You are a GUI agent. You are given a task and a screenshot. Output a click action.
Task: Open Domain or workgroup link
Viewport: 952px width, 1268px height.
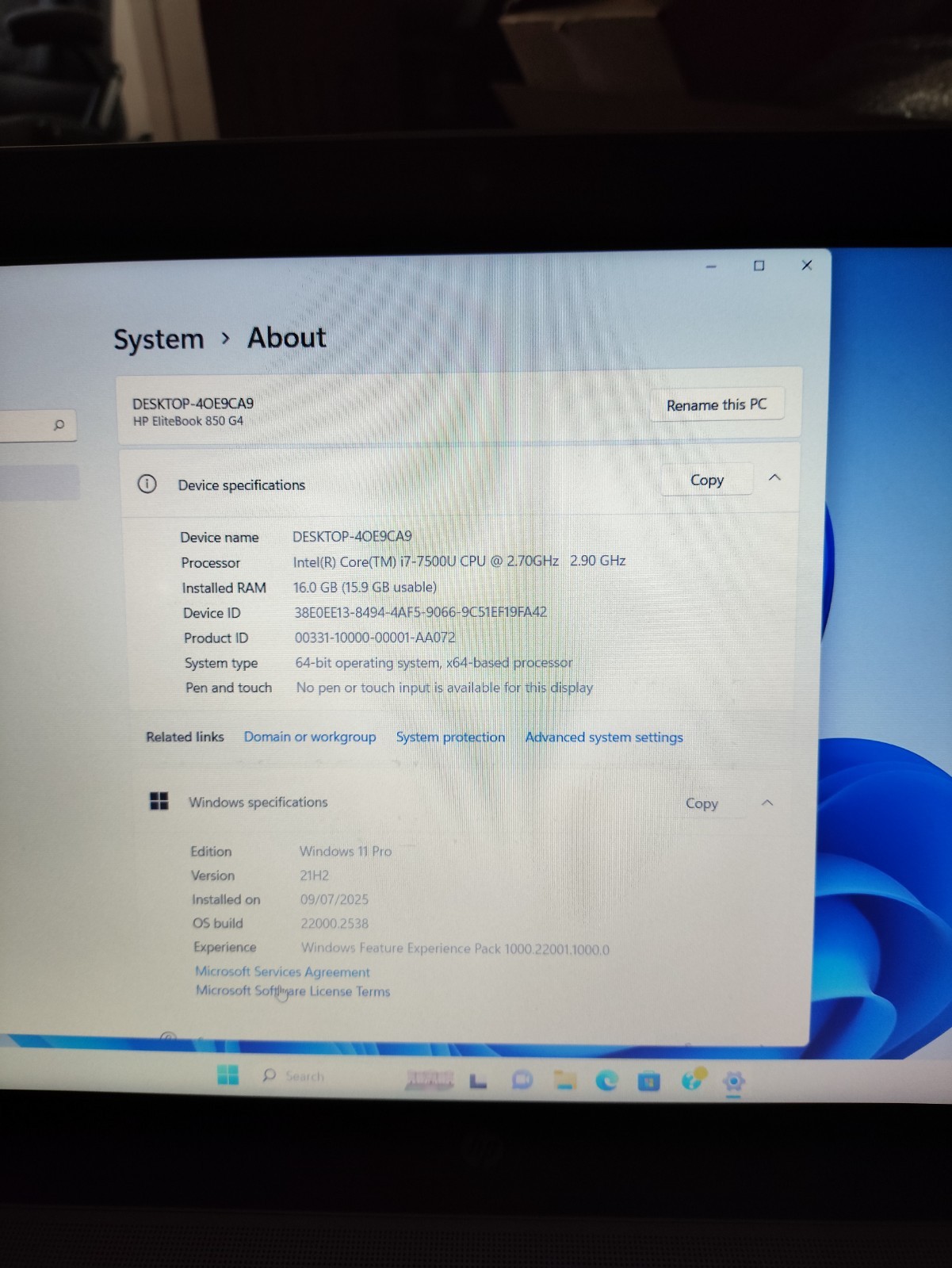(x=310, y=737)
